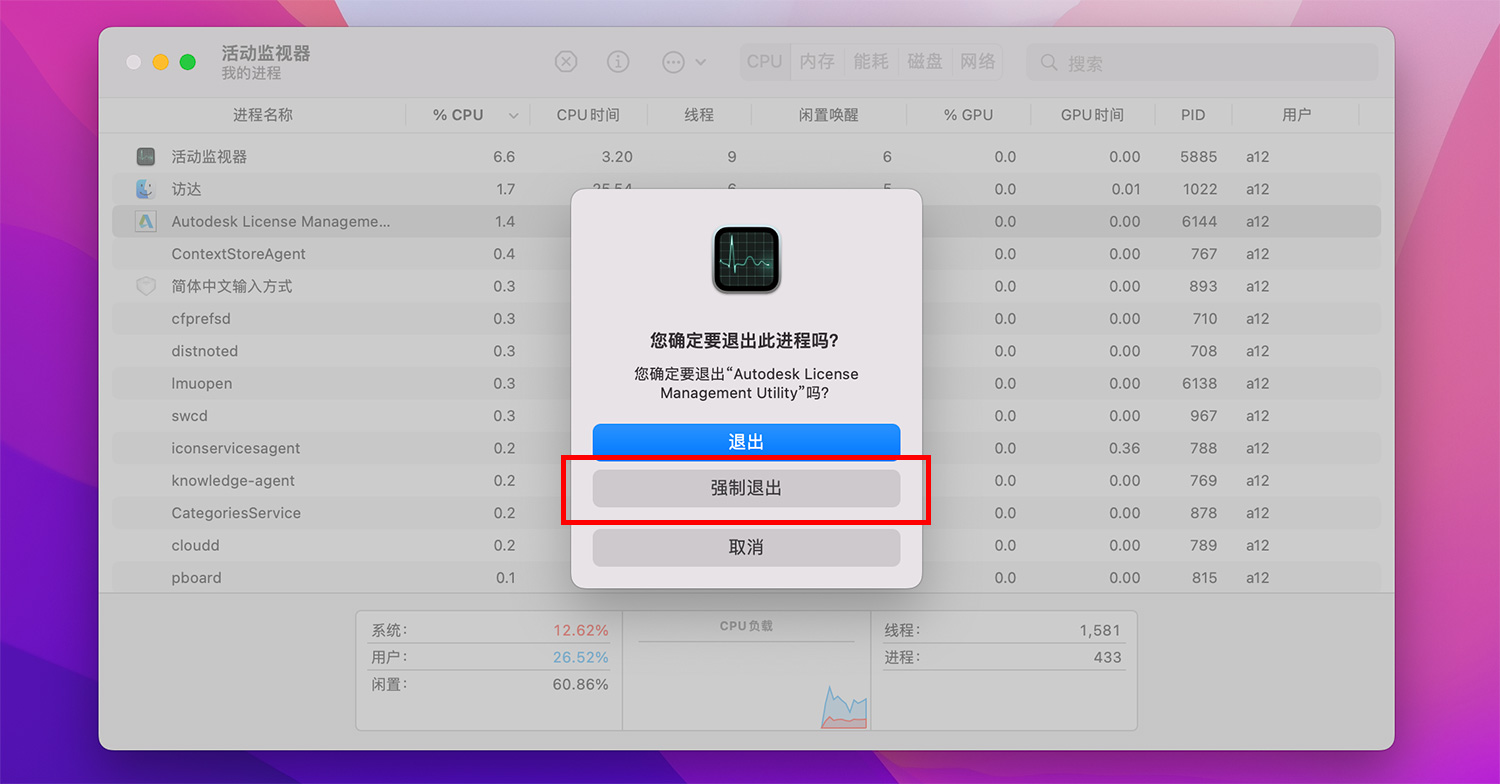Select the 活动监视器 process name
This screenshot has width=1500, height=784.
point(209,157)
